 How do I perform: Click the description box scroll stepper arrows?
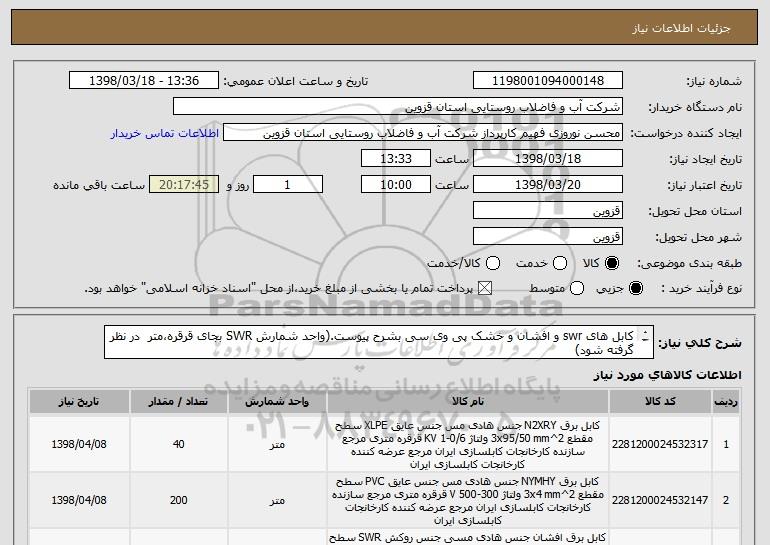[645, 336]
